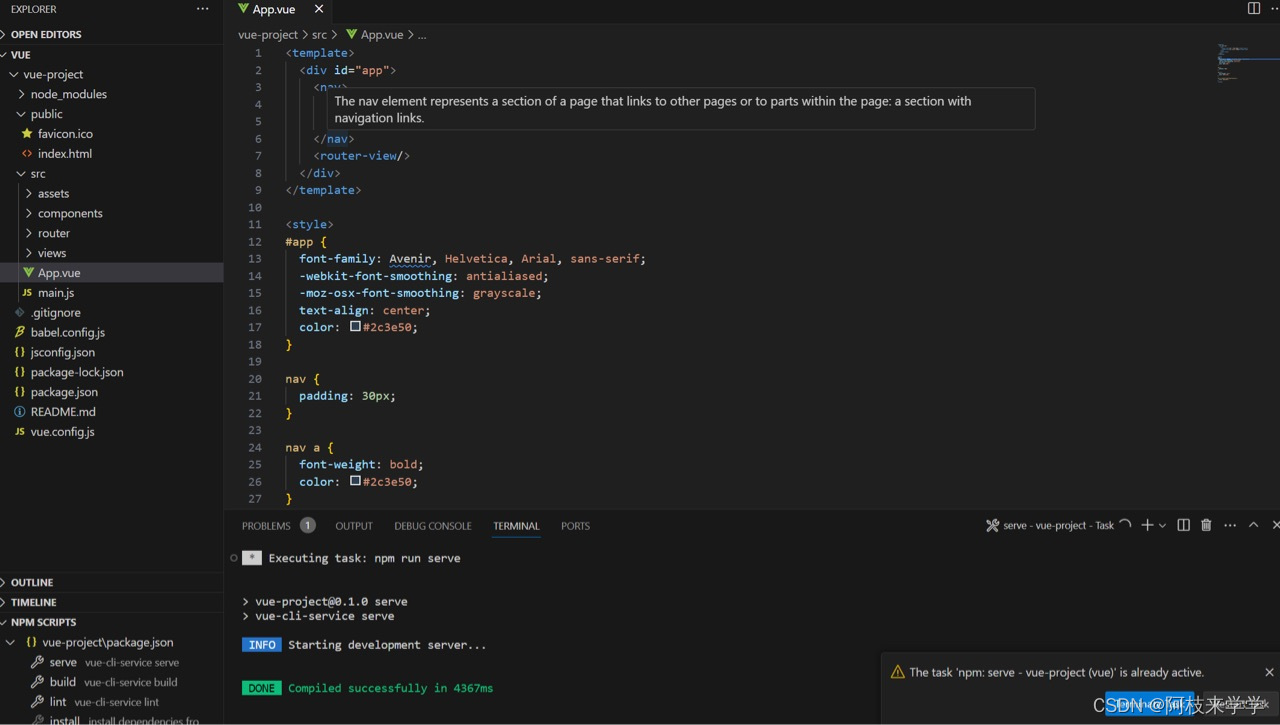Click the breadcrumb ellipsis after App.vue
Viewport: 1280px width, 725px height.
[x=422, y=35]
